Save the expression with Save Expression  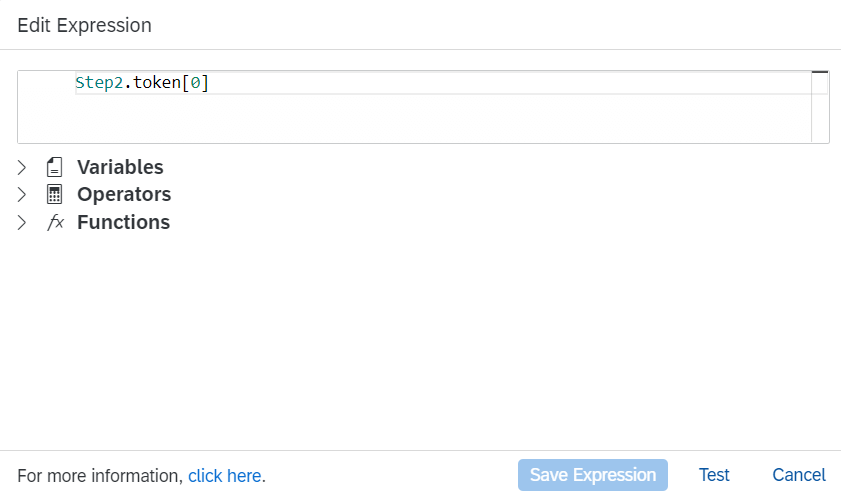(593, 475)
